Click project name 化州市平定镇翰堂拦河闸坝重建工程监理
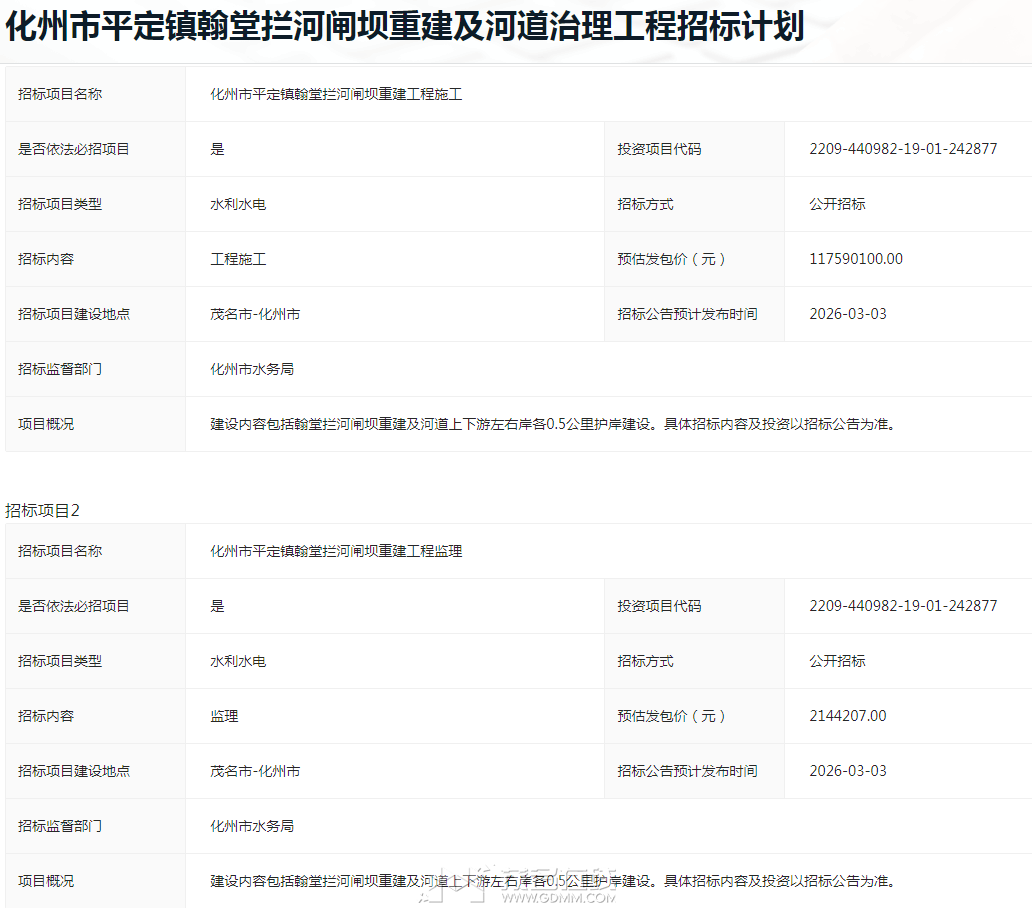Viewport: 1032px width, 908px height. click(x=336, y=551)
